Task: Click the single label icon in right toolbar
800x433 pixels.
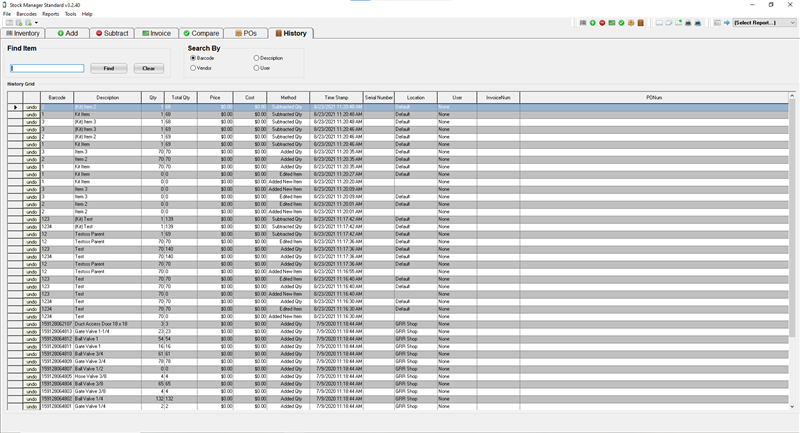Action: point(659,23)
